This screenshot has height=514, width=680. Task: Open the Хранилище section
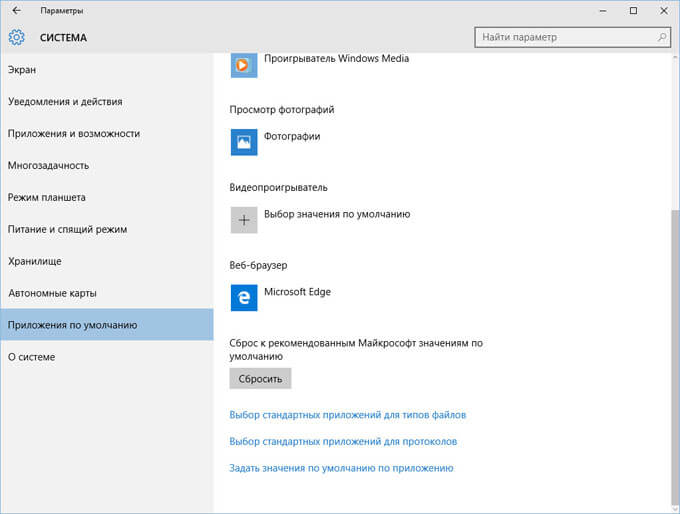(x=35, y=261)
